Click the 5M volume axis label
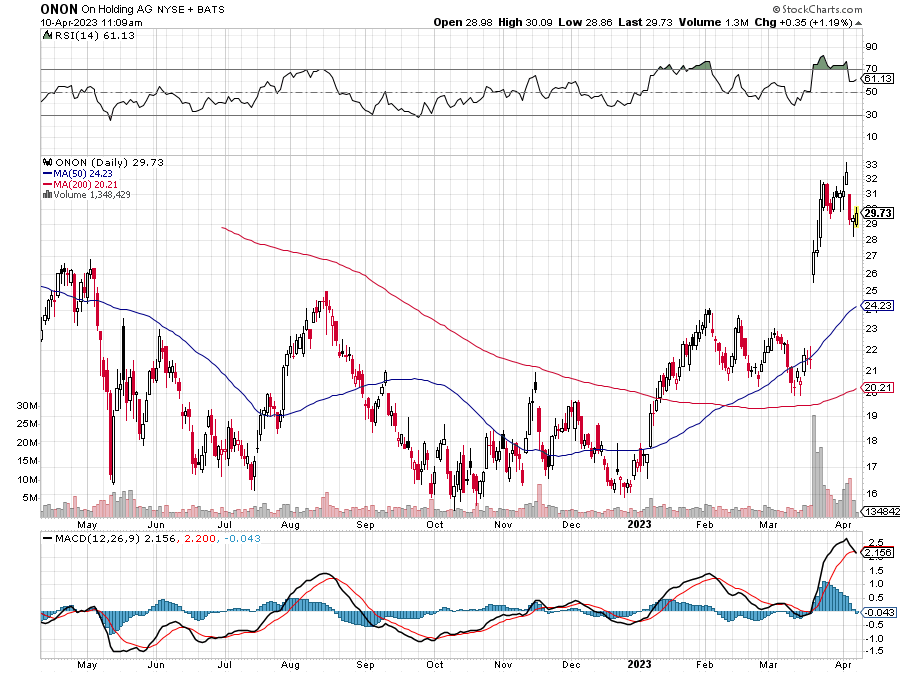900x673 pixels. pos(30,497)
